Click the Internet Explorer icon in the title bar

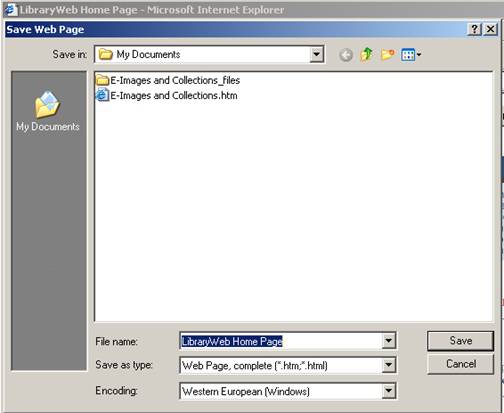pos(11,9)
